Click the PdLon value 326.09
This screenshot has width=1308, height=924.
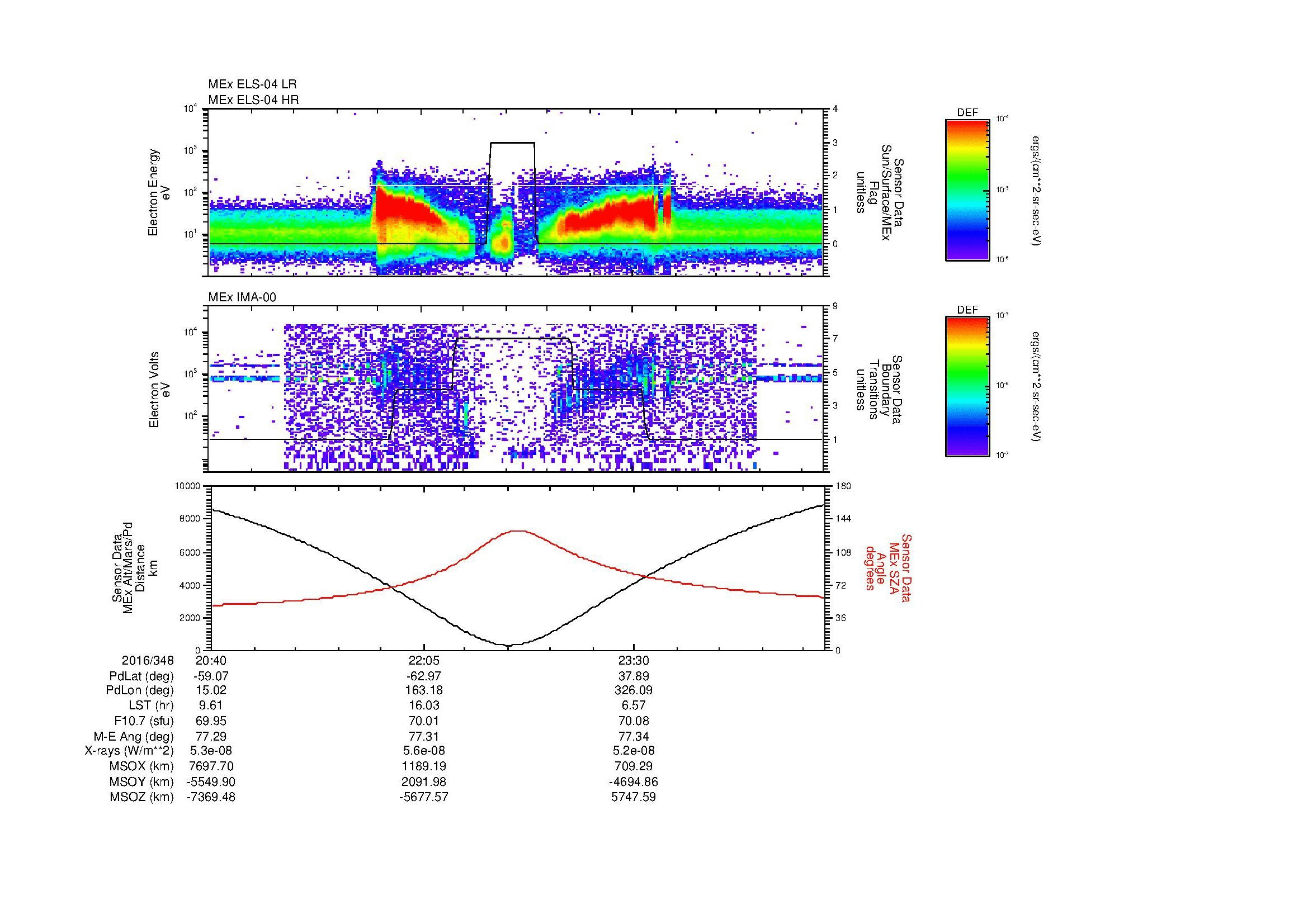(634, 690)
